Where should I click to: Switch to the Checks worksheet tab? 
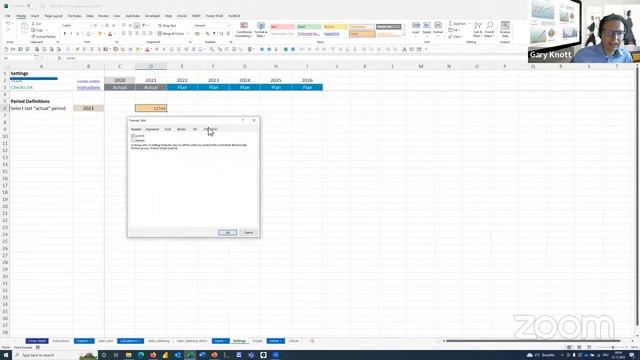[x=294, y=341]
